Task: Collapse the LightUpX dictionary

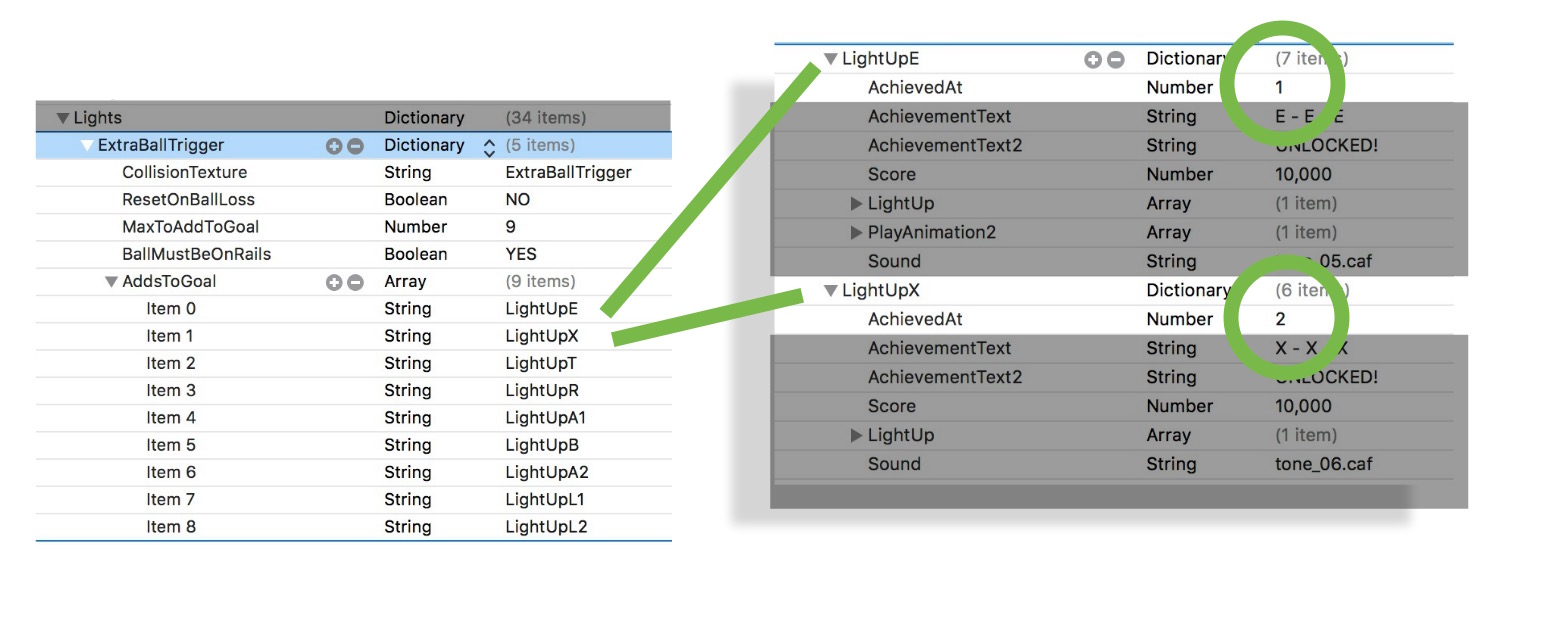Action: [x=830, y=291]
